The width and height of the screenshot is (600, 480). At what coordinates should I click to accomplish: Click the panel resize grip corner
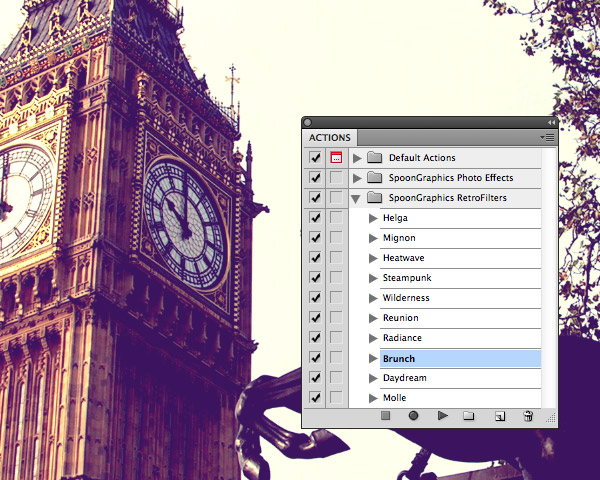coord(551,418)
